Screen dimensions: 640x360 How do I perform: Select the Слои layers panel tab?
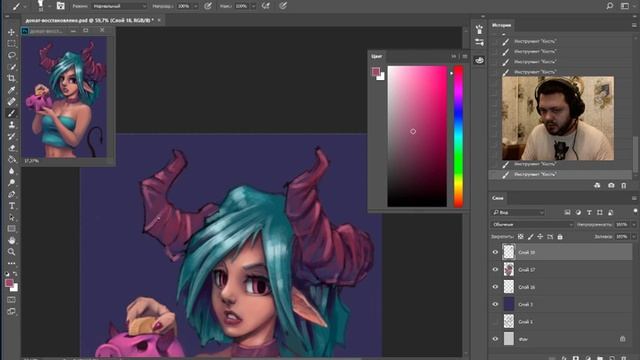point(498,198)
